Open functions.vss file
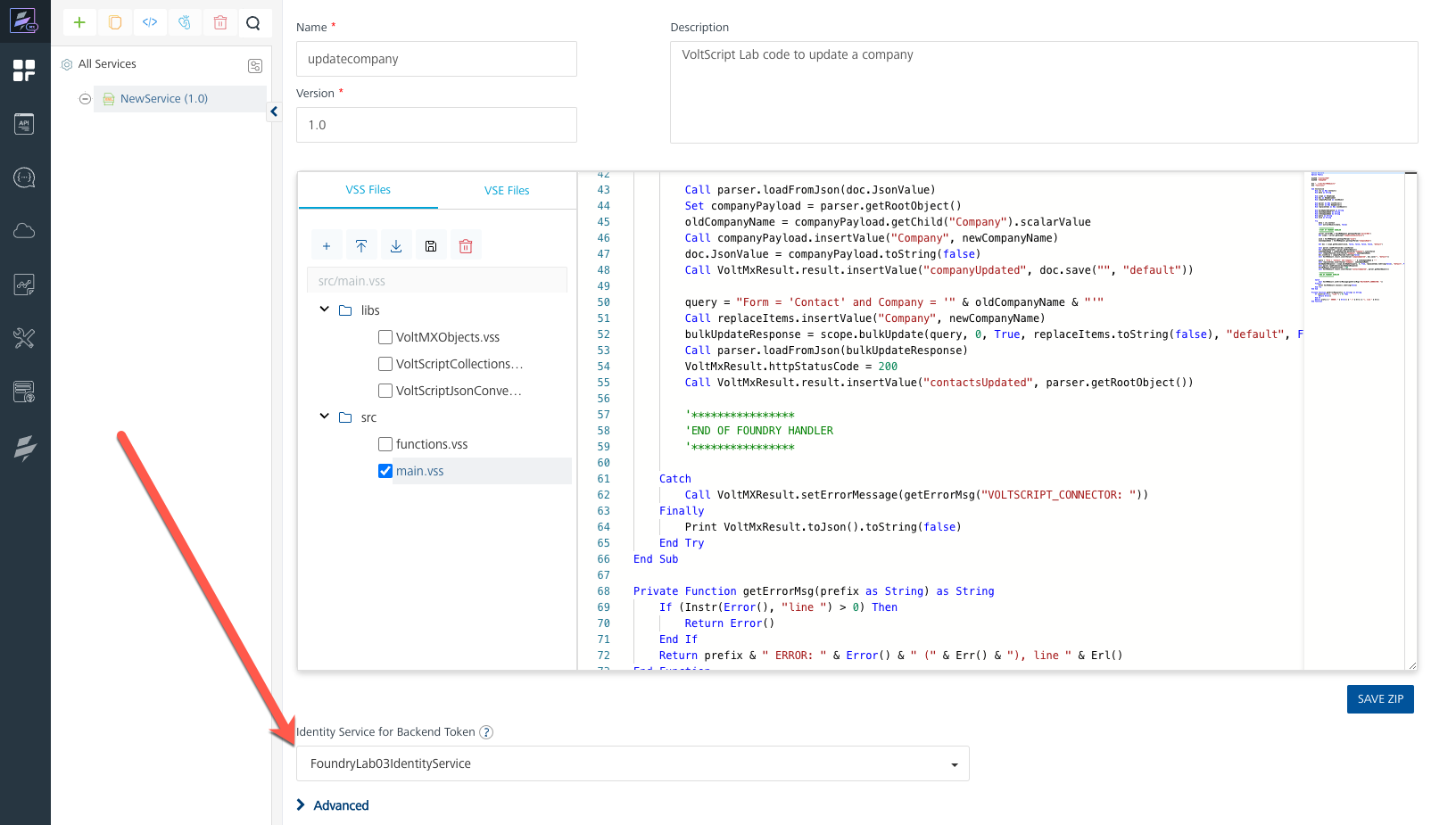Image resolution: width=1456 pixels, height=825 pixels. pyautogui.click(x=432, y=444)
